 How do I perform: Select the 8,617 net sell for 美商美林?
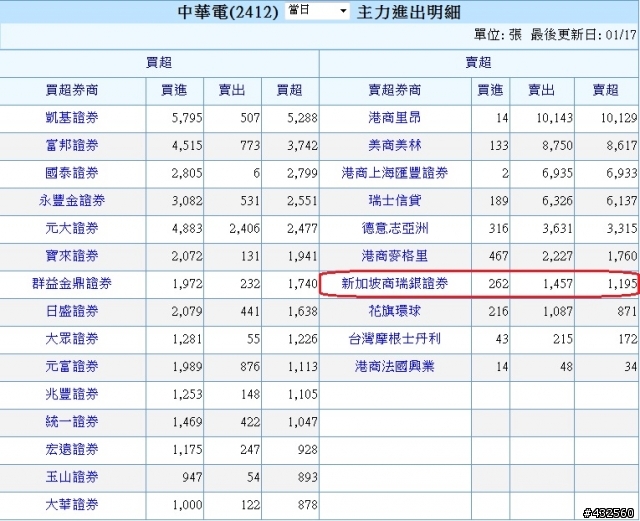(622, 146)
